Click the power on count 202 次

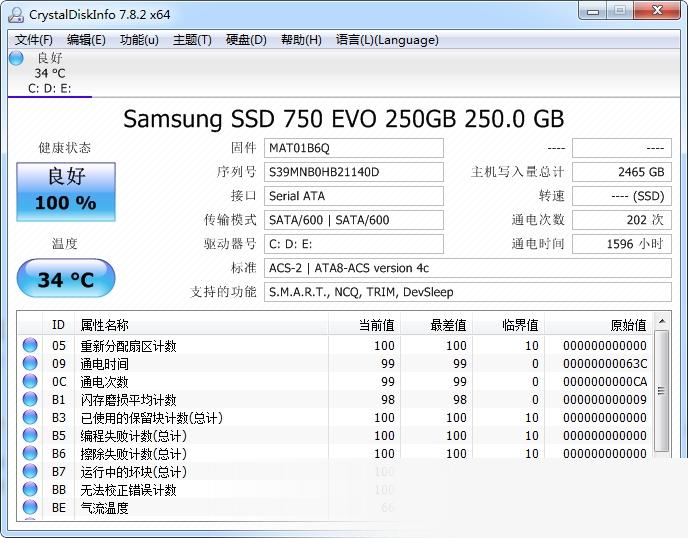click(622, 220)
